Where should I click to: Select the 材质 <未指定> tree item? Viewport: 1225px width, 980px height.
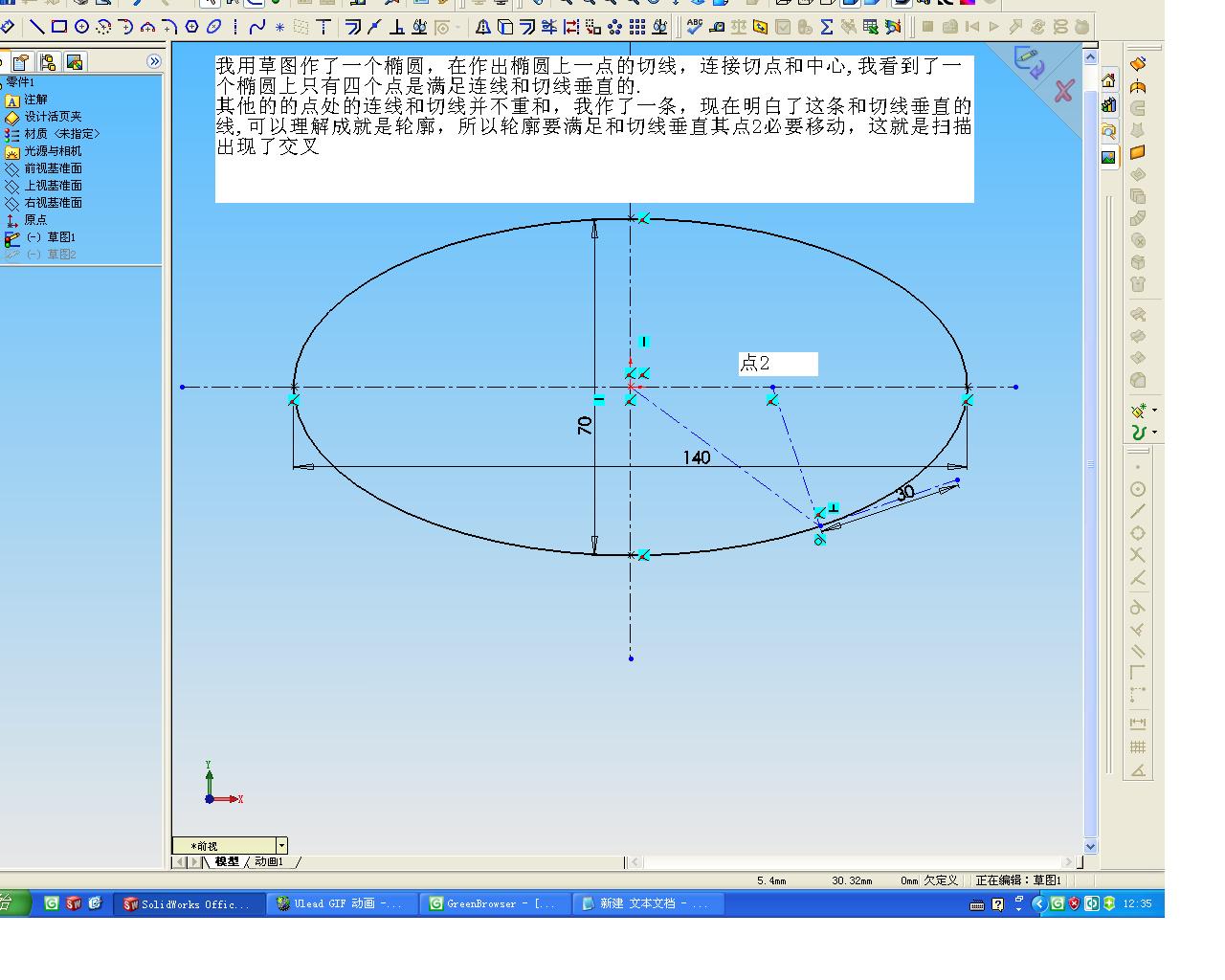pyautogui.click(x=61, y=134)
